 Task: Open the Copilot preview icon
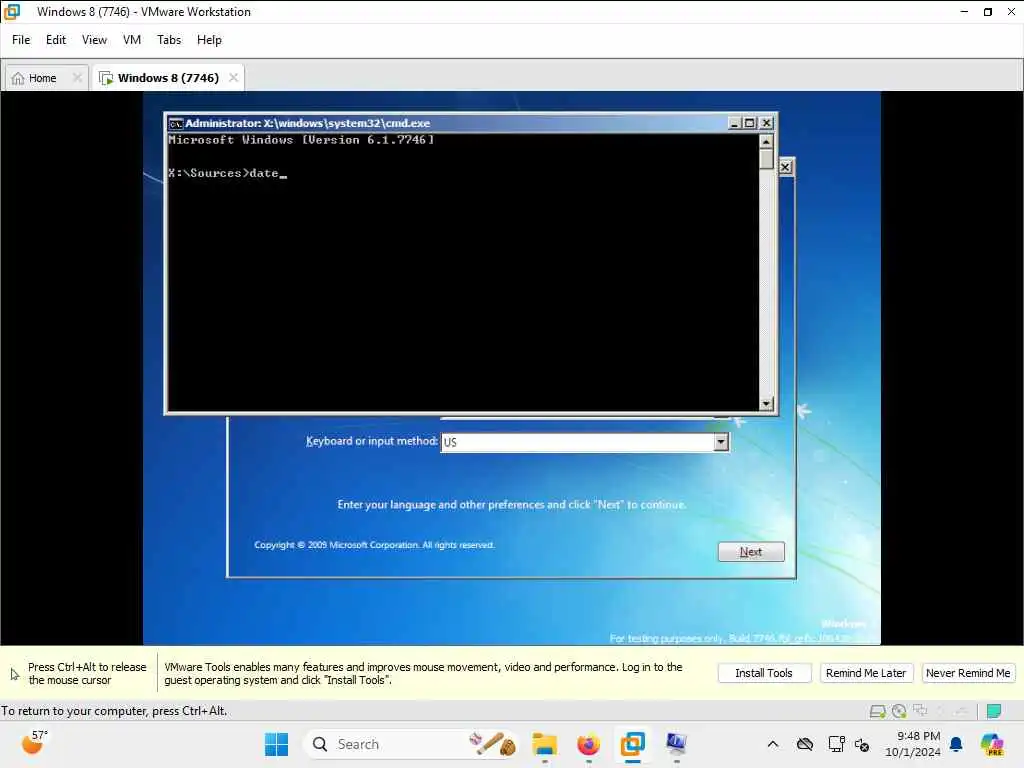click(992, 744)
